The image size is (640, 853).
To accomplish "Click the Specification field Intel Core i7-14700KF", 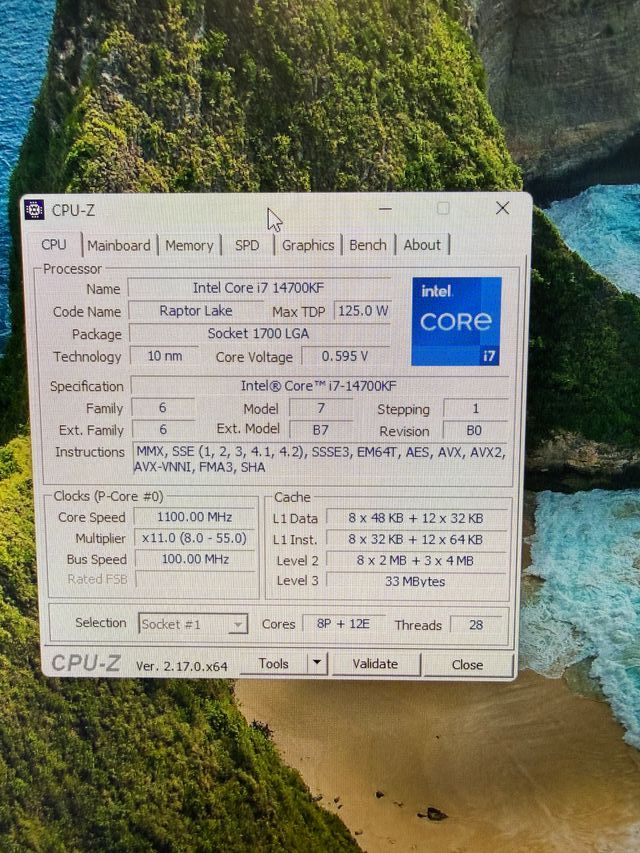I will pos(319,386).
